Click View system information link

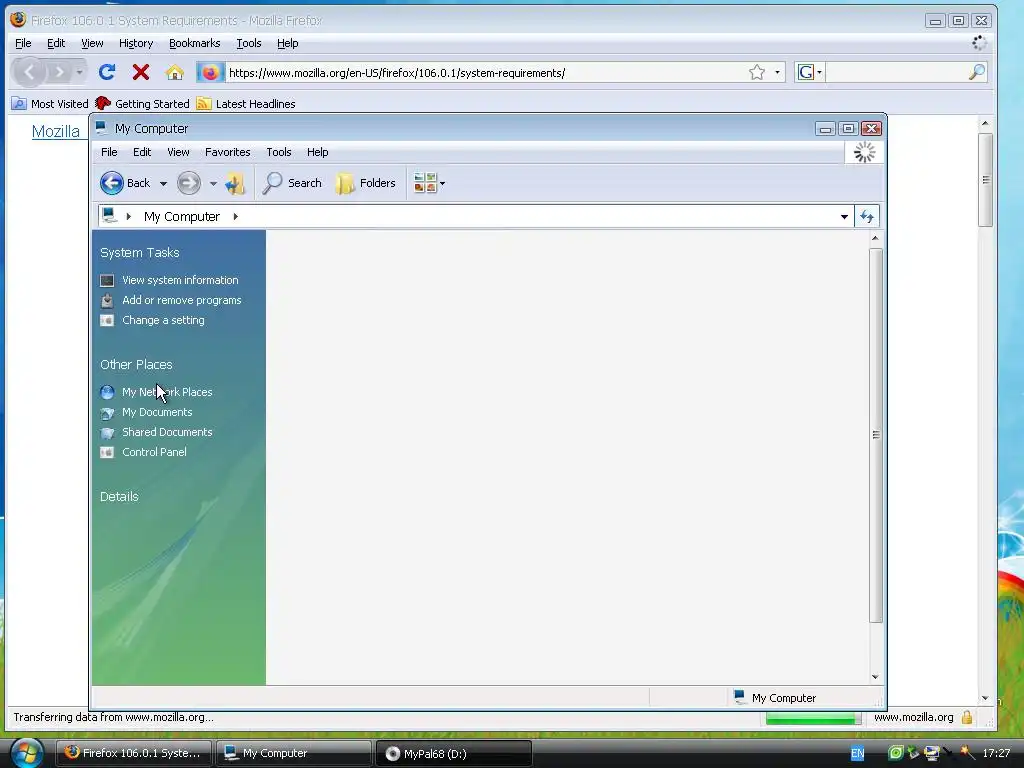click(x=180, y=280)
